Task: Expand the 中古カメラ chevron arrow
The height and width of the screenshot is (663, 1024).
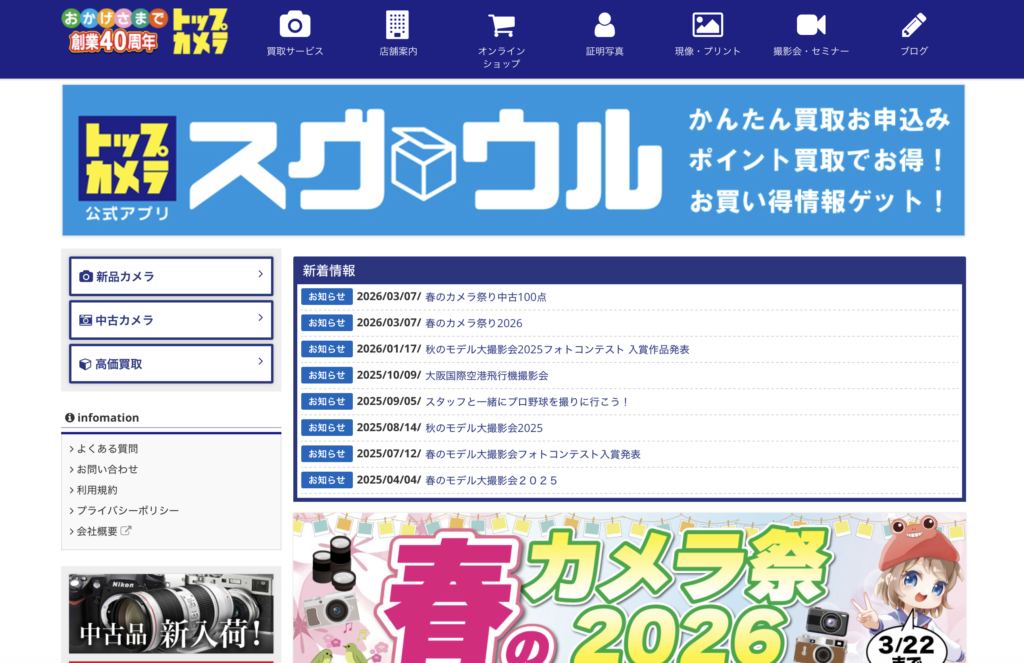Action: [x=260, y=318]
